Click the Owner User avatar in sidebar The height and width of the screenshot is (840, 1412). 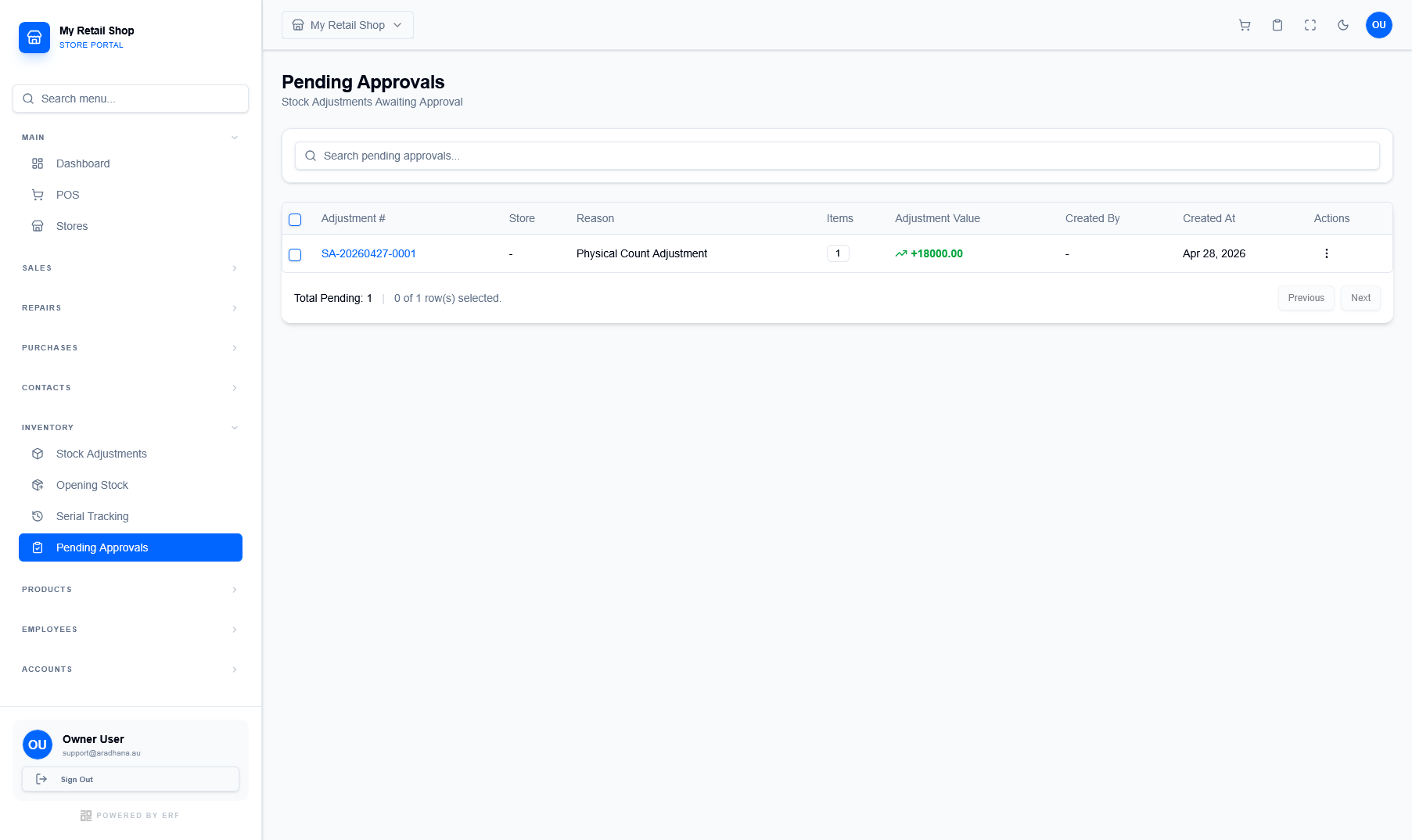tap(38, 745)
